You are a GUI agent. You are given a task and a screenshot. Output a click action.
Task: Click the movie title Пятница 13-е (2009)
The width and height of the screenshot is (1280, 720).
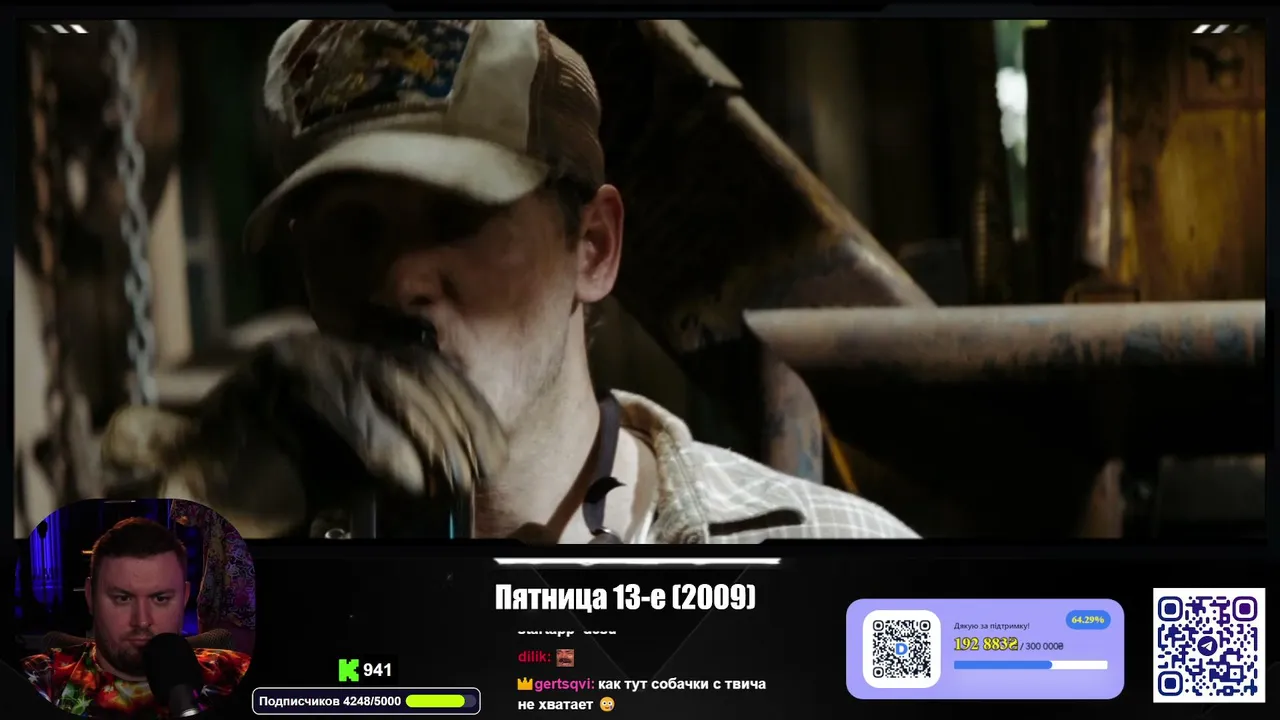[625, 598]
